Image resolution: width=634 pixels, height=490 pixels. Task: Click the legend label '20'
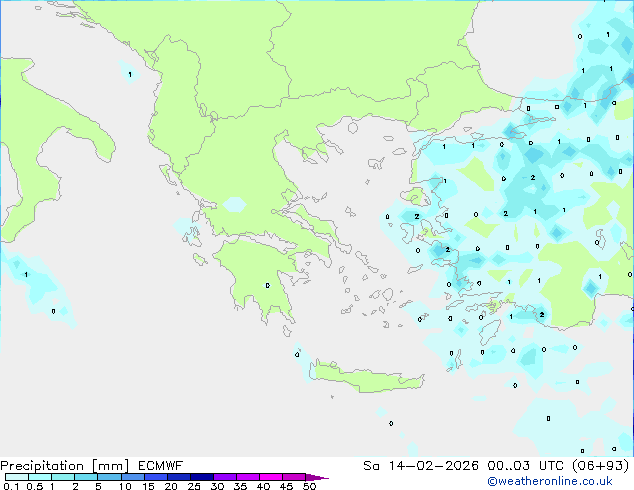click(171, 486)
